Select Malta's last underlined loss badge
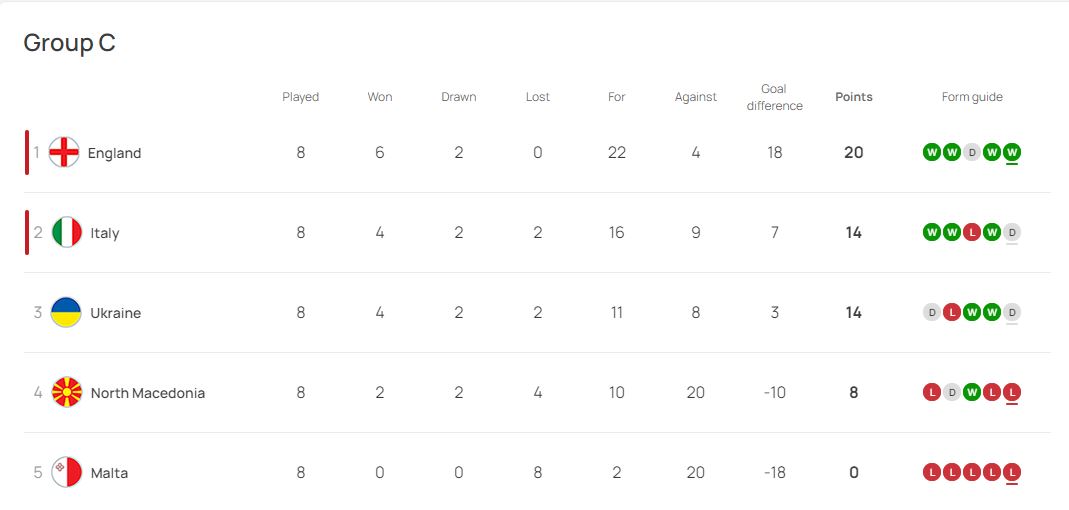The height and width of the screenshot is (510, 1069). (1012, 472)
